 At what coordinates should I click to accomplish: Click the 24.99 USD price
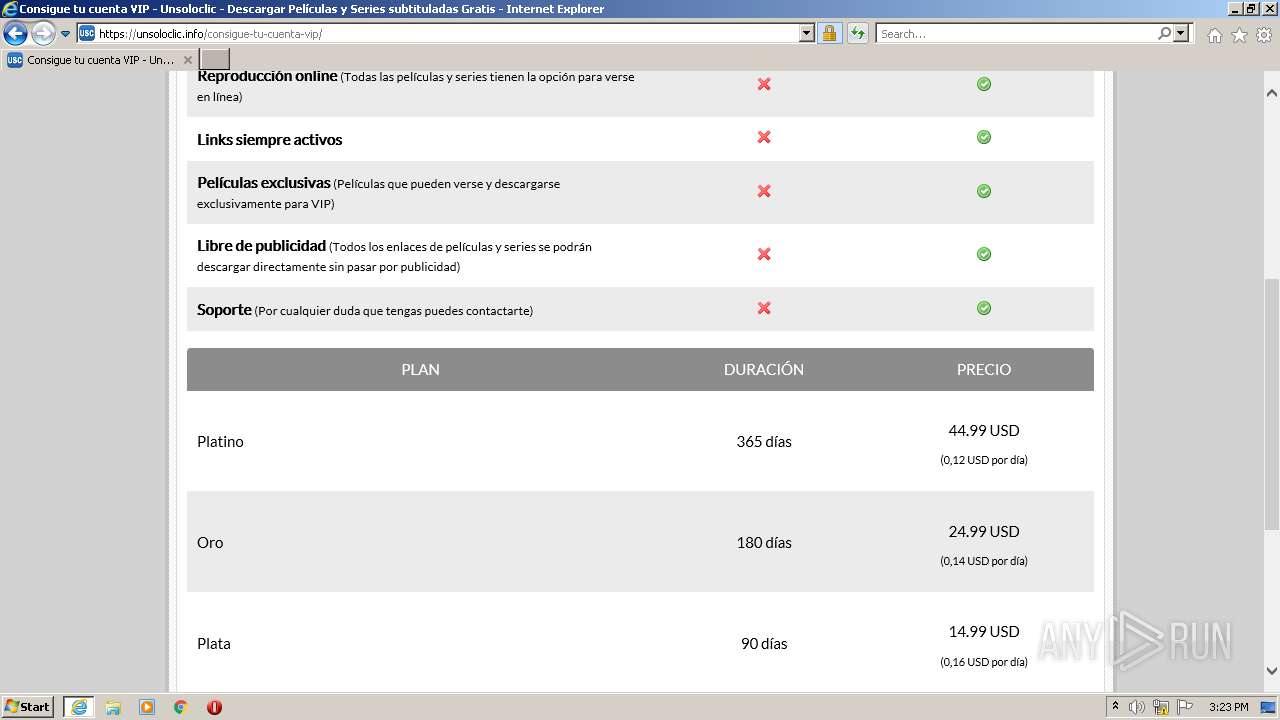point(984,531)
